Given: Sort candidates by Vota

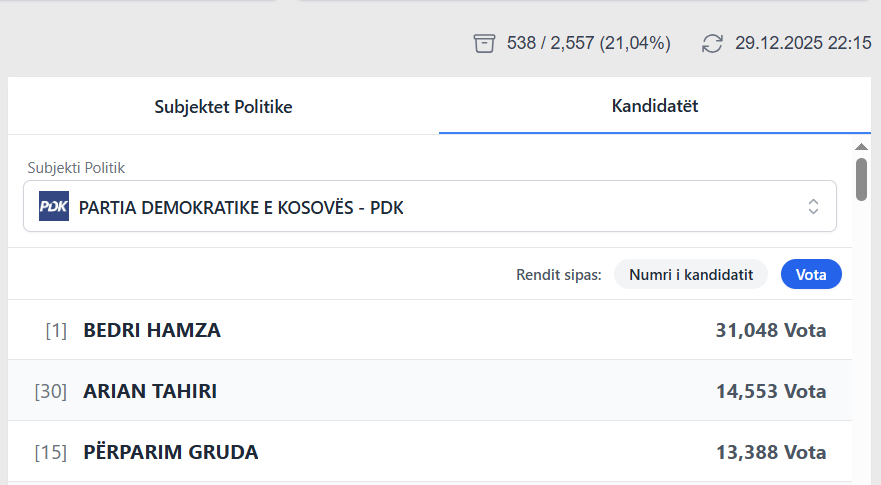Looking at the screenshot, I should (810, 274).
